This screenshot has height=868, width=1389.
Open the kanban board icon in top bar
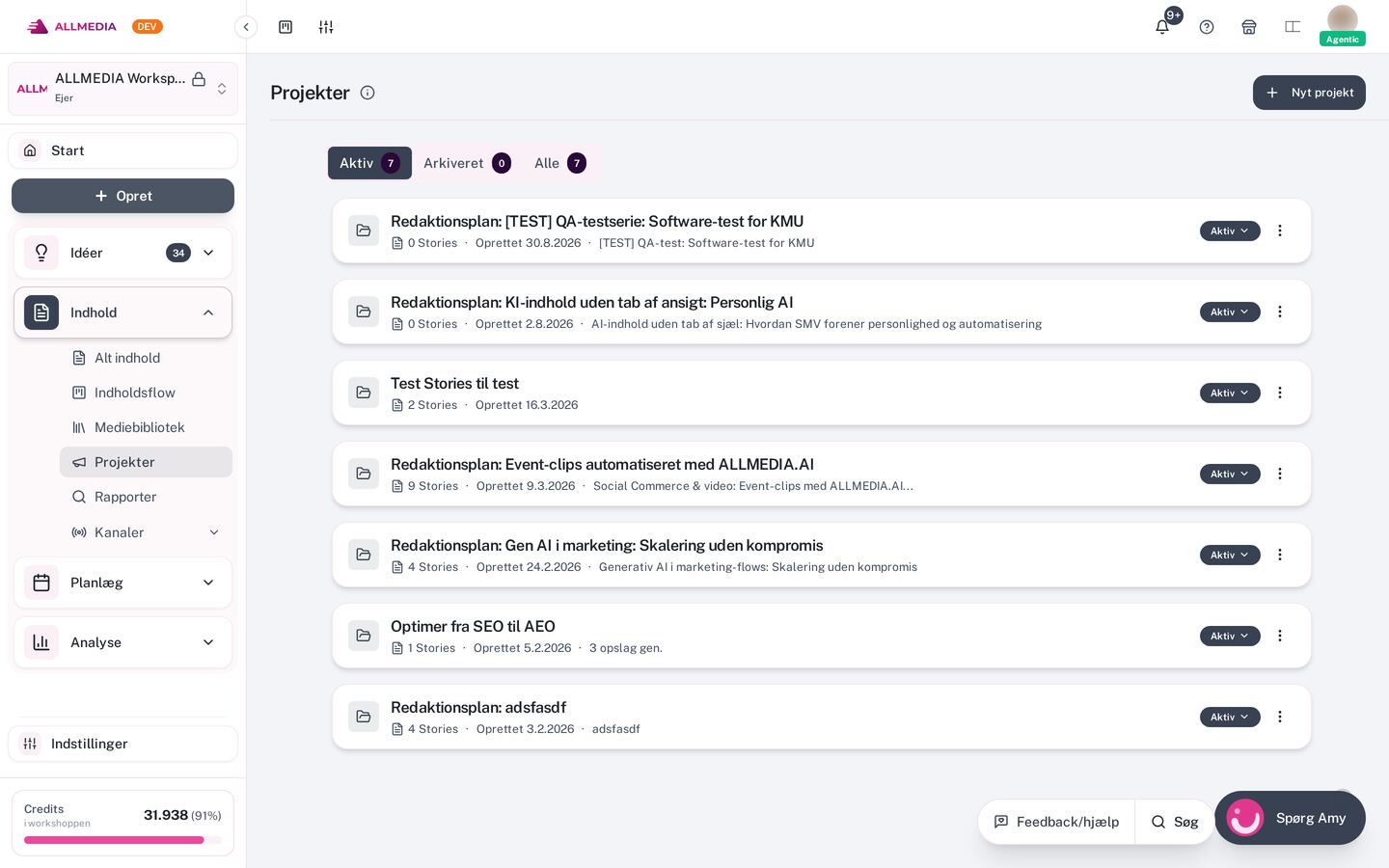[286, 27]
